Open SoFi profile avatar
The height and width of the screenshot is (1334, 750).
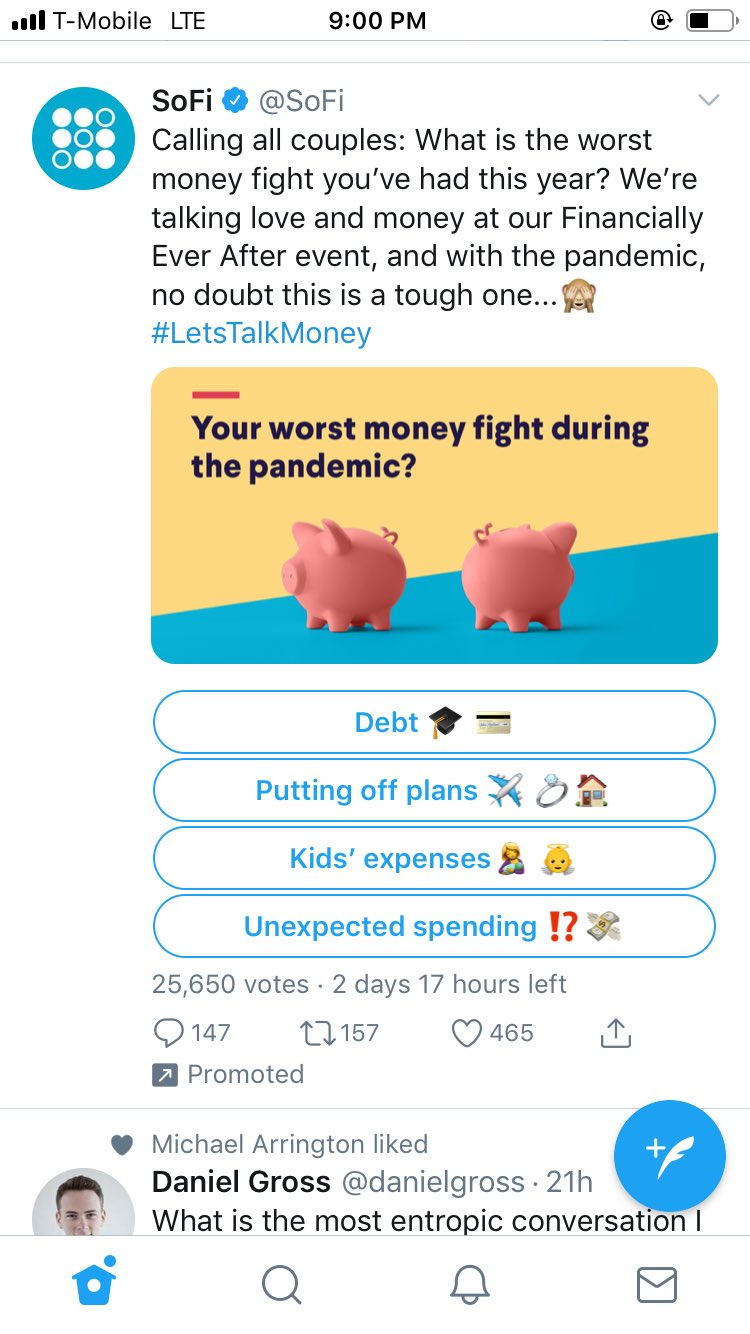pyautogui.click(x=83, y=139)
